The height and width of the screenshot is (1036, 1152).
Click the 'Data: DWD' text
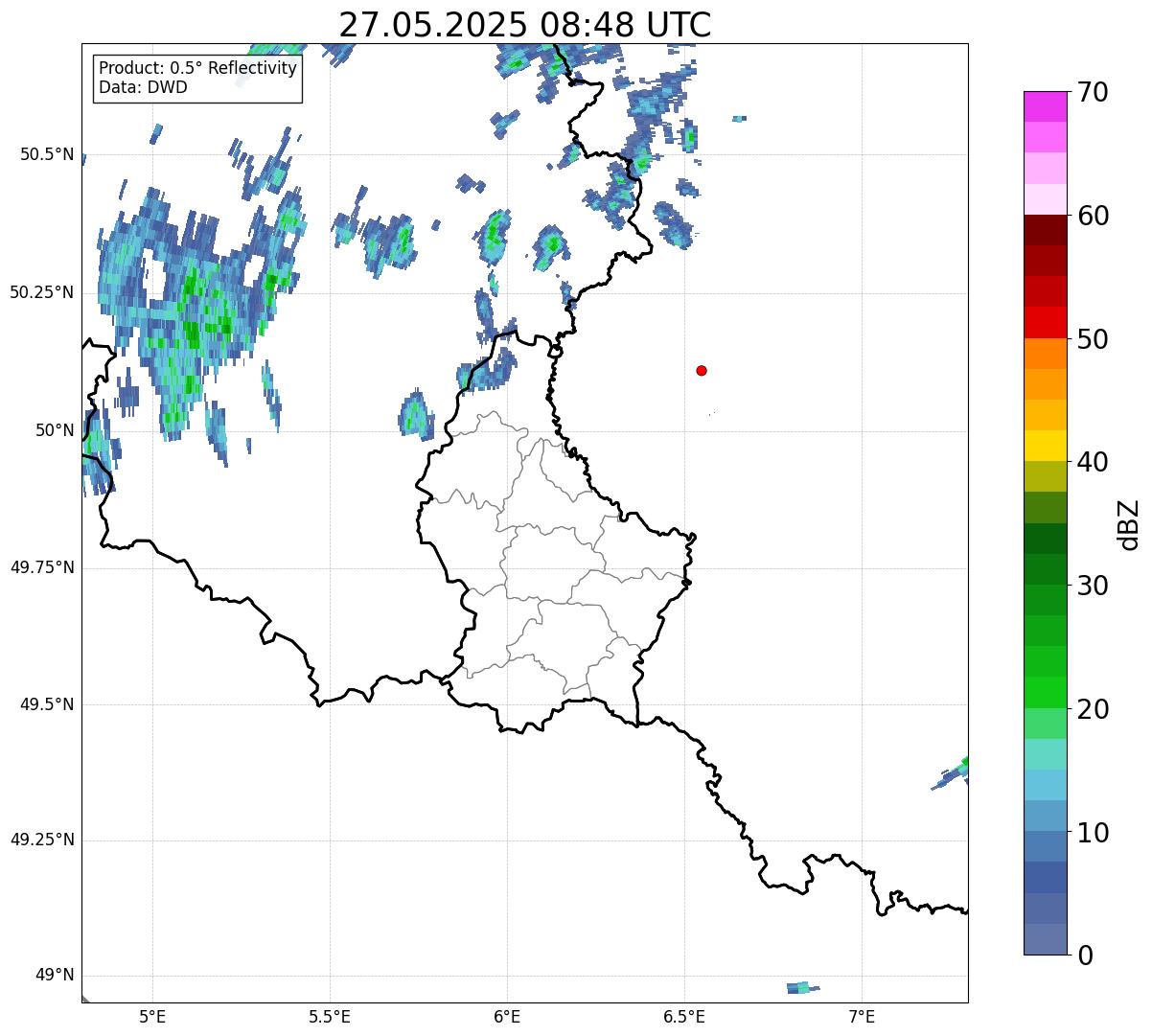tap(143, 87)
